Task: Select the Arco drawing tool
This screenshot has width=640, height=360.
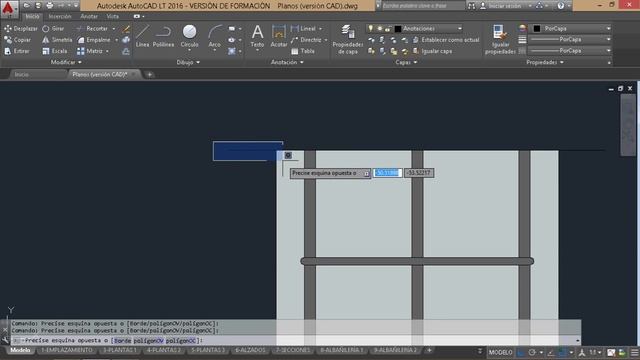Action: point(214,36)
